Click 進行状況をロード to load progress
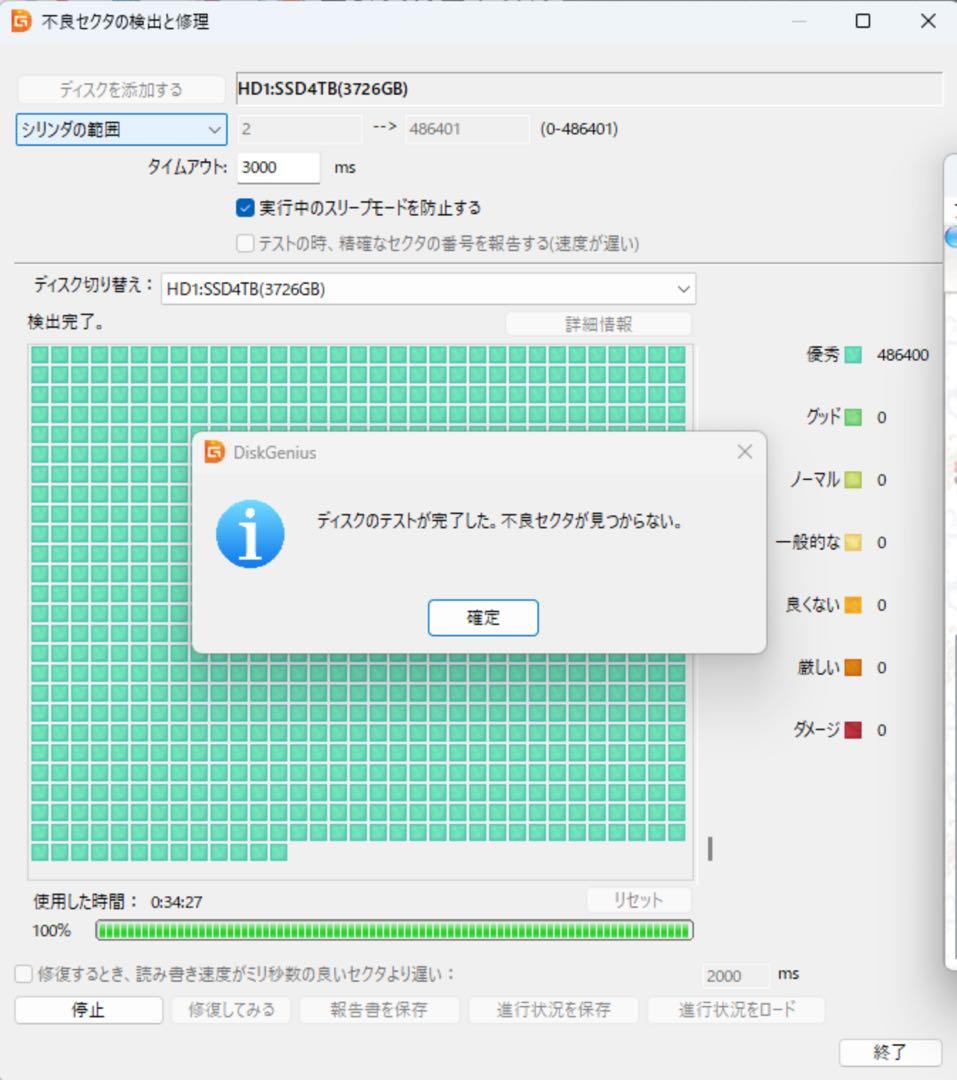This screenshot has width=957, height=1080. point(737,1010)
